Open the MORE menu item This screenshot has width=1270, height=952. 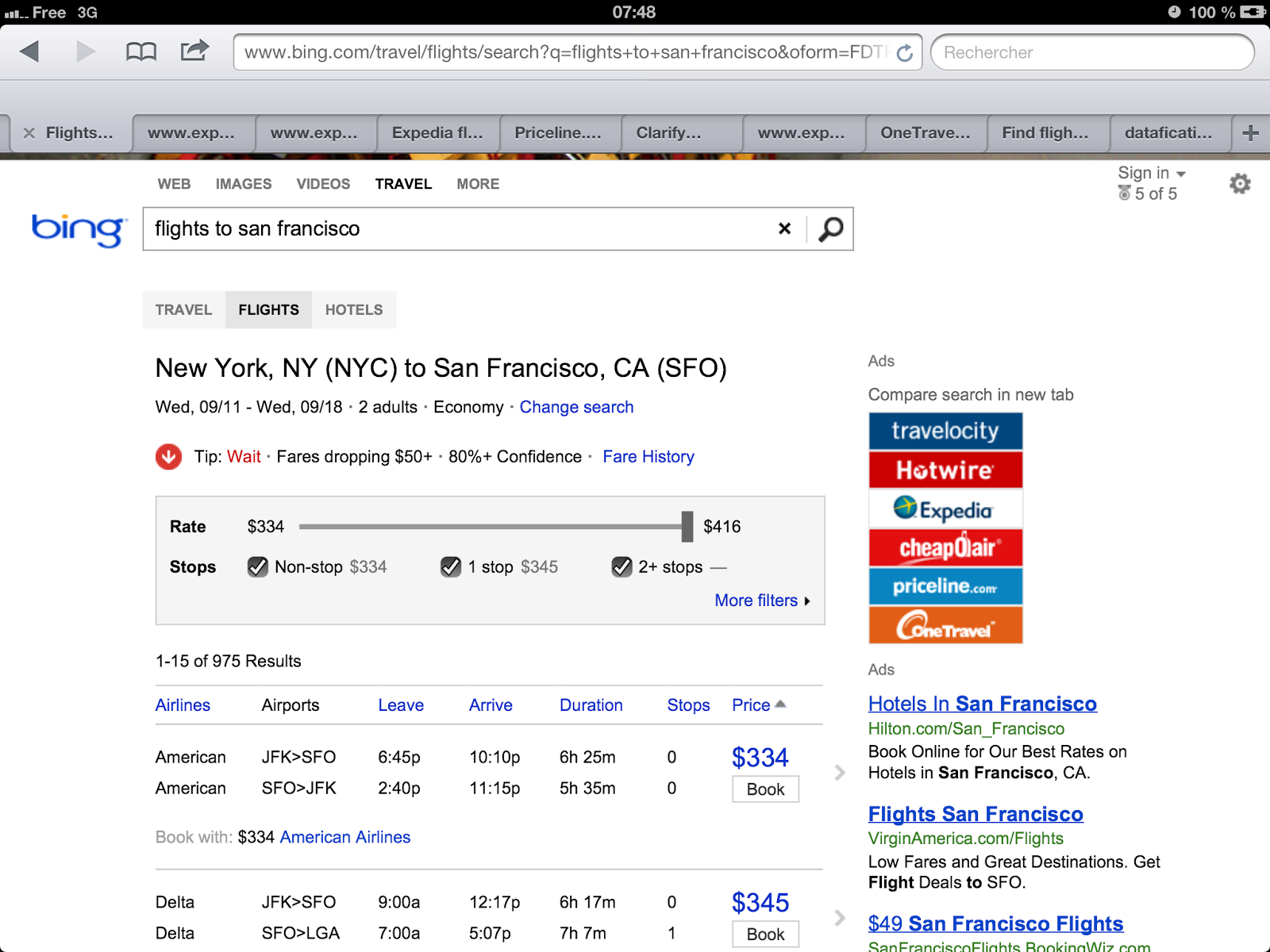click(478, 184)
